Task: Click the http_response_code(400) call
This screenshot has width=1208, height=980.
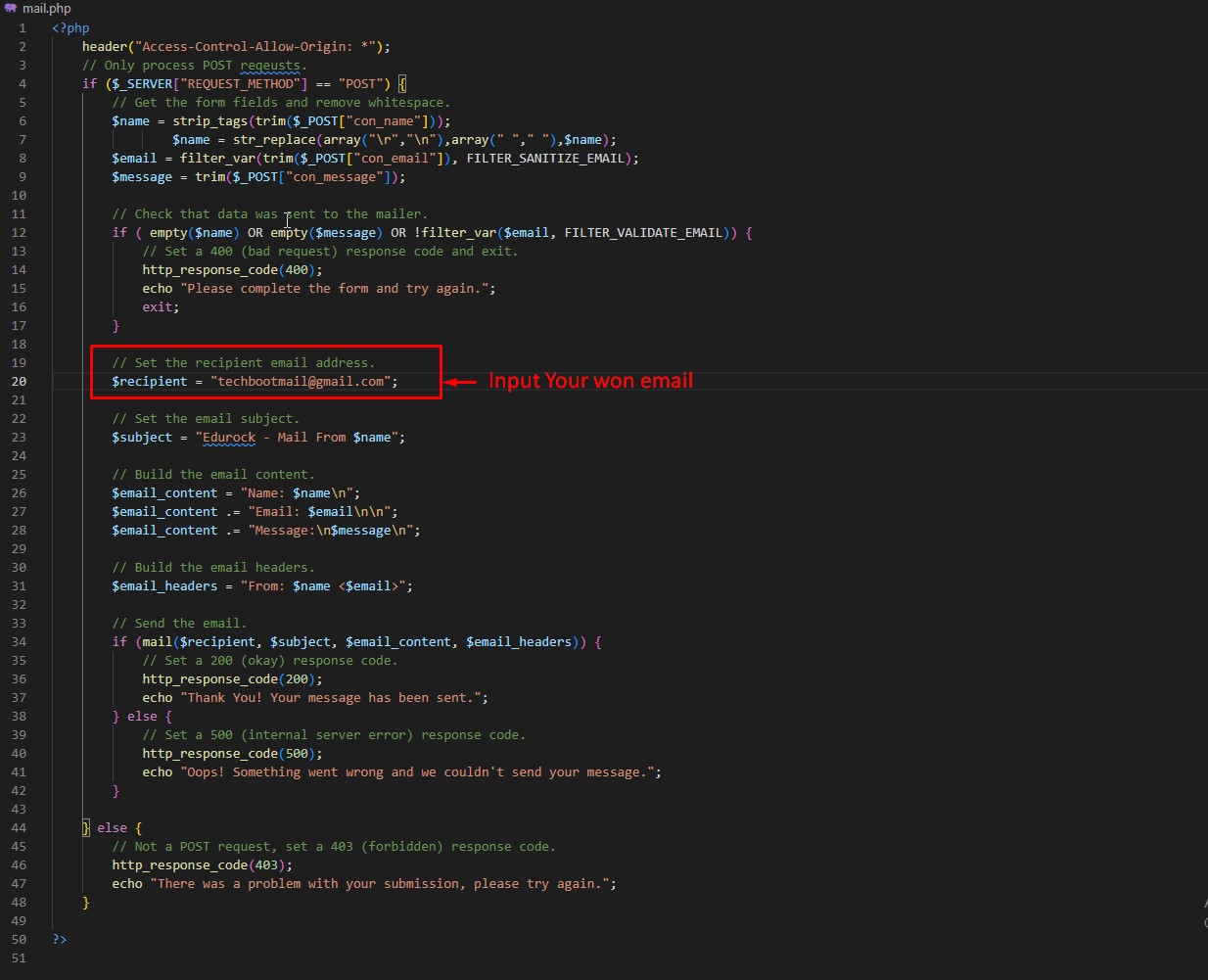Action: pos(231,270)
